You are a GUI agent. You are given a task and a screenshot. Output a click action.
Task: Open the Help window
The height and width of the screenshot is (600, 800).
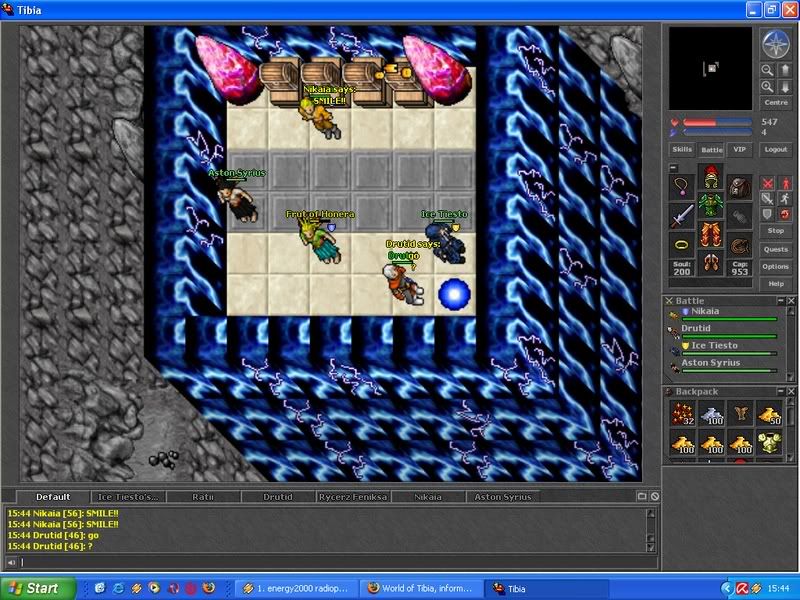[776, 284]
